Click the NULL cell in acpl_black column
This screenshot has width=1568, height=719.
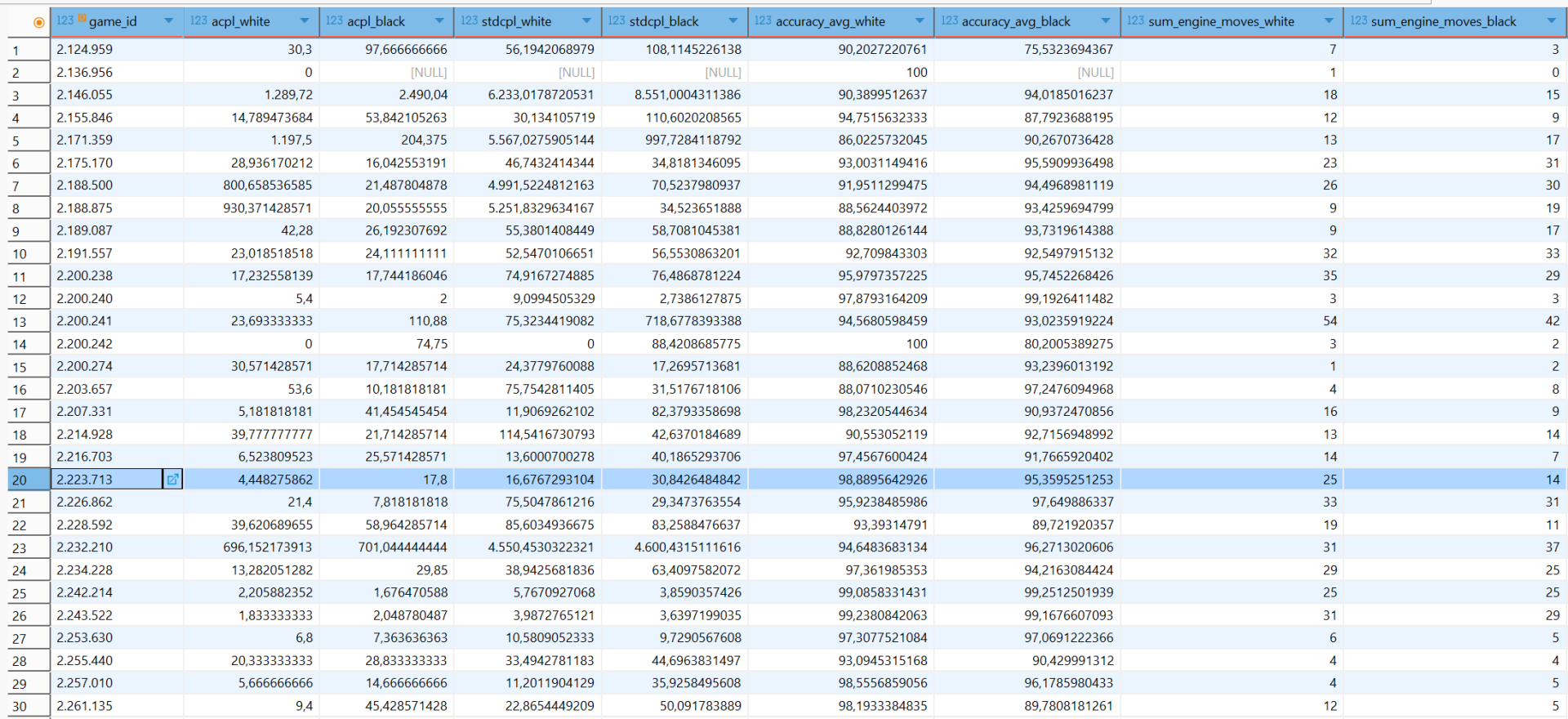(428, 73)
